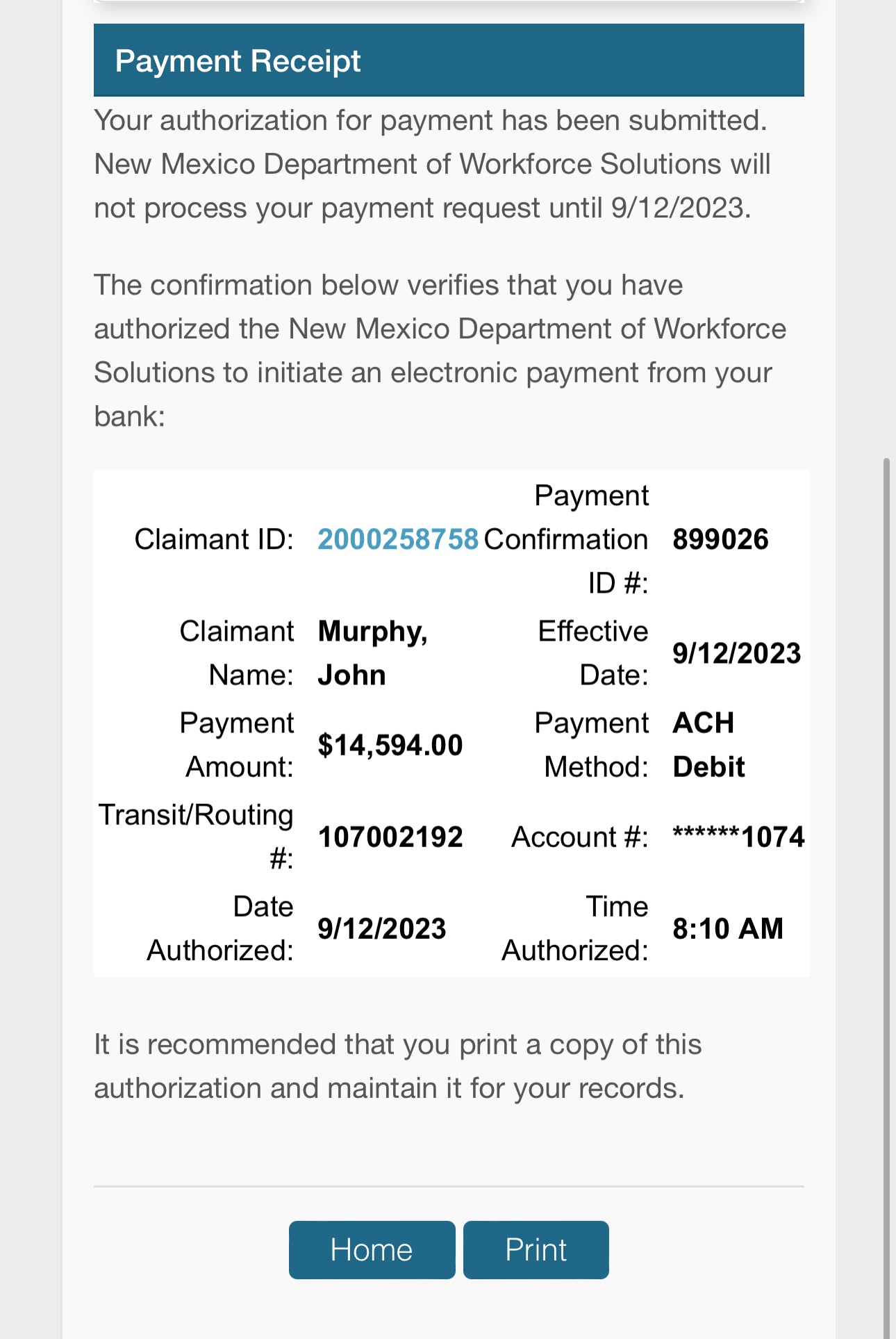Click the Payment Receipt header bar
The image size is (896, 1339).
(x=449, y=60)
